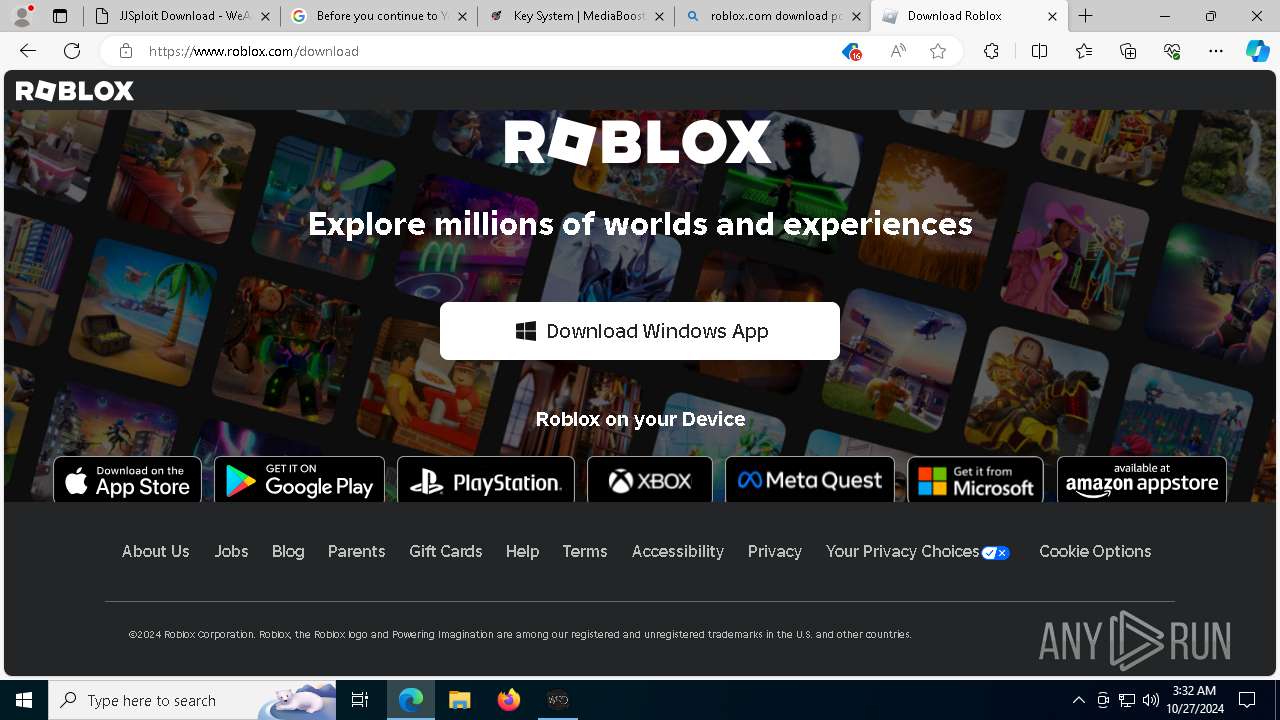This screenshot has height=720, width=1280.
Task: Open the notification center icon
Action: [1247, 700]
